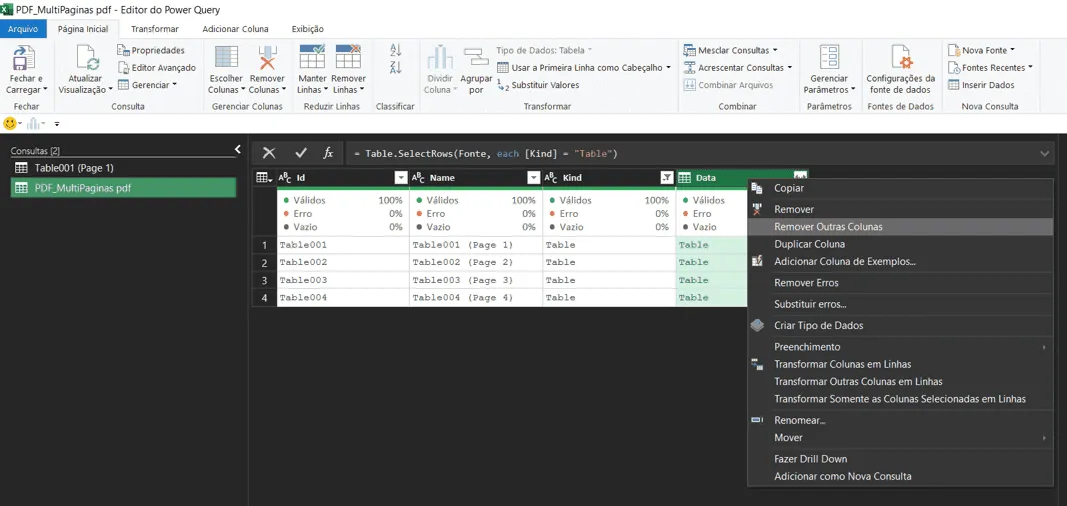Click the Manter Linhas icon
The width and height of the screenshot is (1067, 506).
[312, 57]
